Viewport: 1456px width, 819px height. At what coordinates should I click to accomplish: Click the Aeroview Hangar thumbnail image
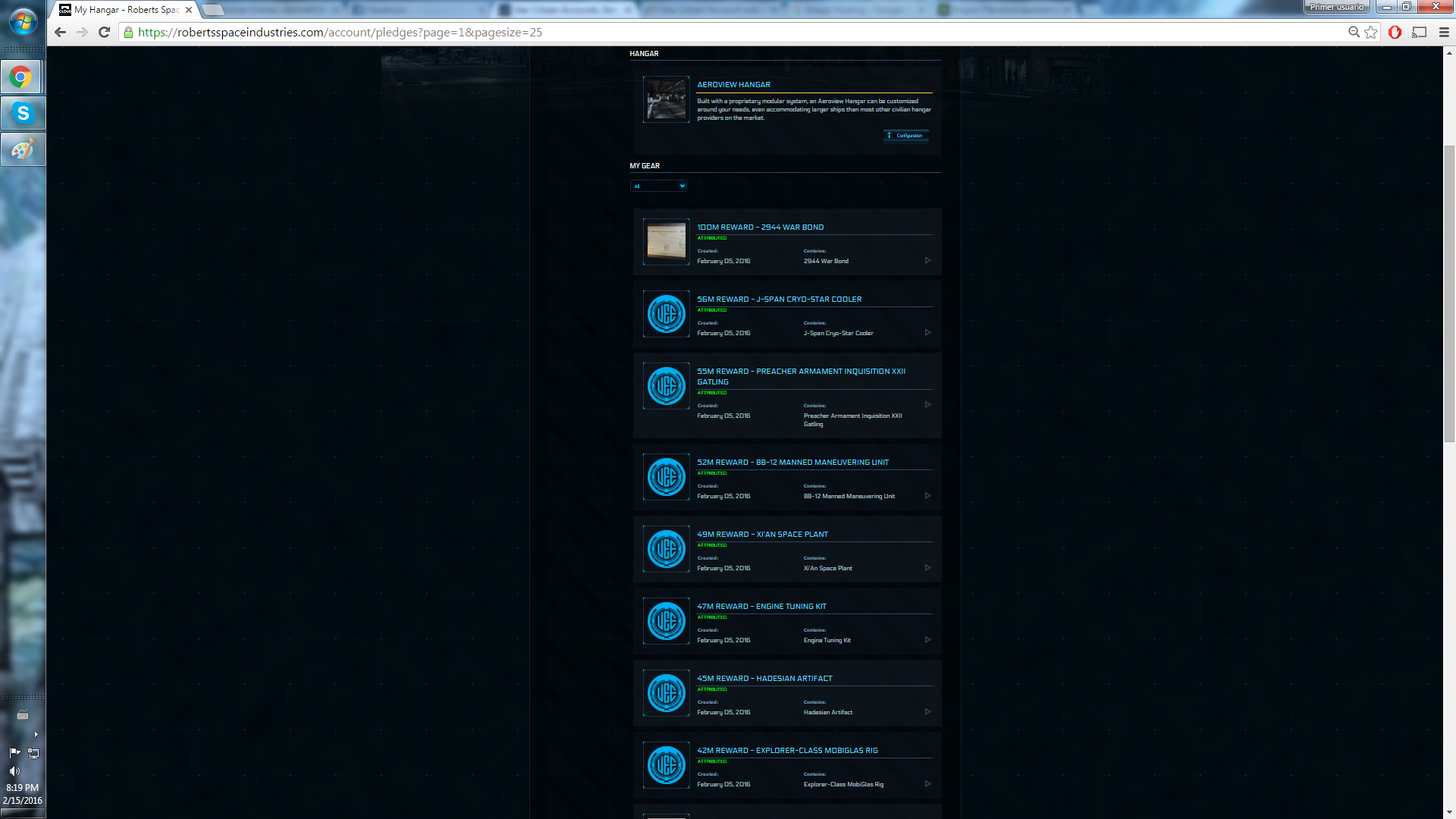click(667, 99)
